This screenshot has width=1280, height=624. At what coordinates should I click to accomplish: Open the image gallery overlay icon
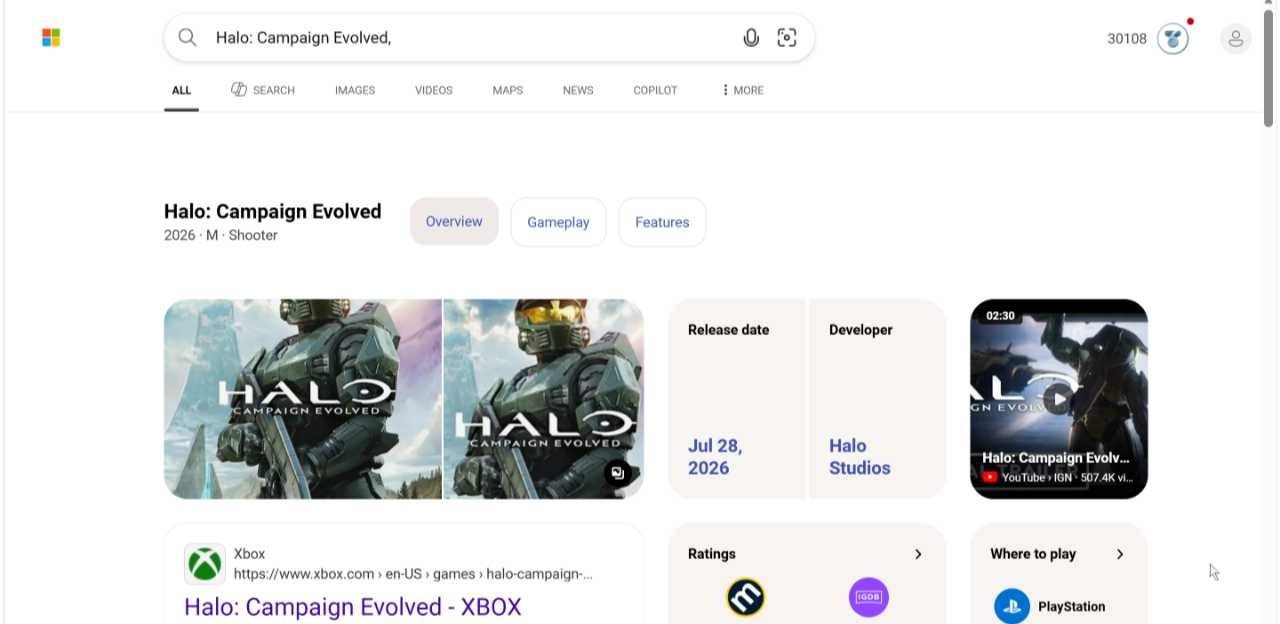(x=618, y=473)
